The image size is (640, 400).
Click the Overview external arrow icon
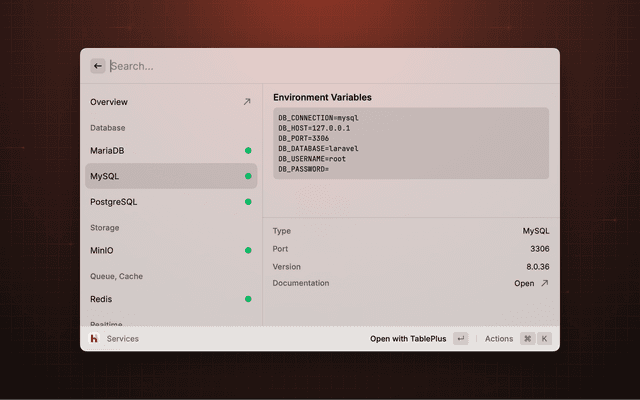pos(247,102)
